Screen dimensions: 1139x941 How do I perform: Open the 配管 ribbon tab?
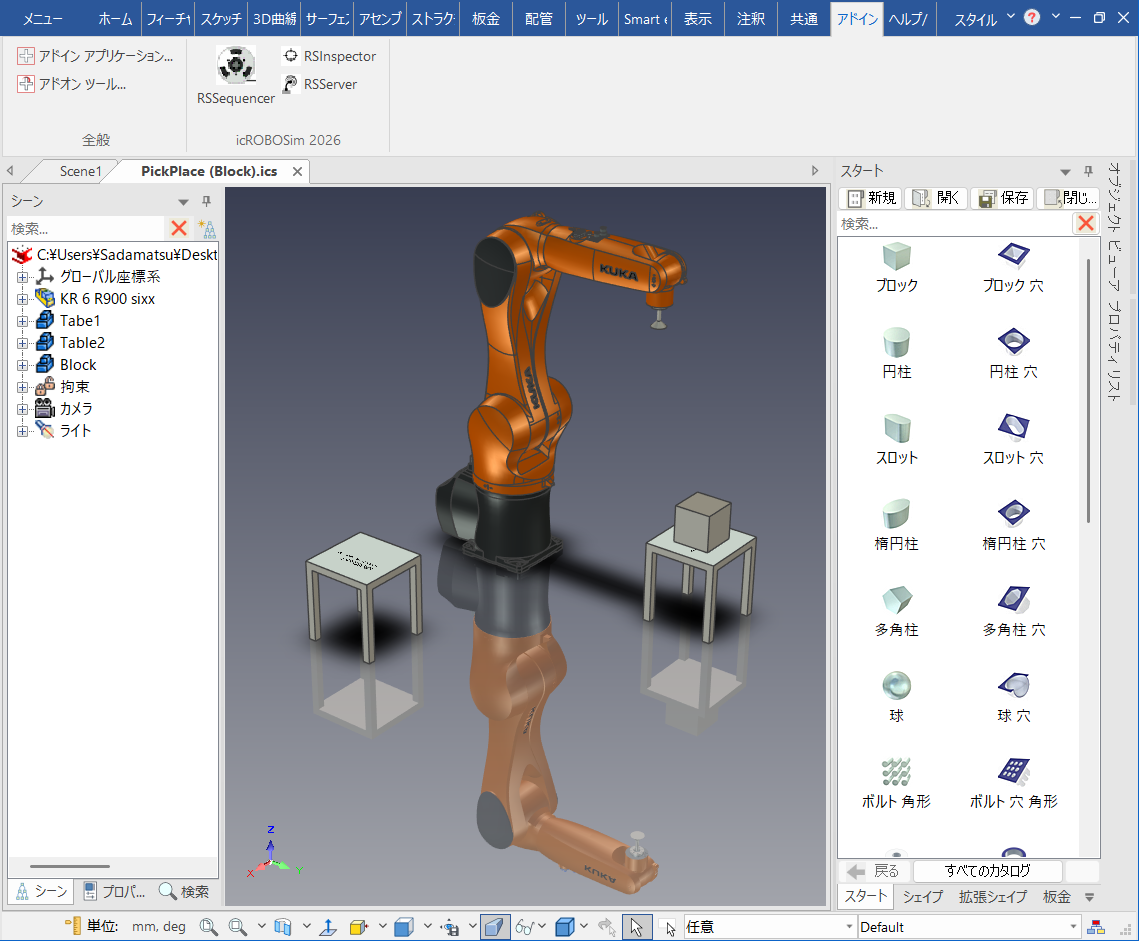point(538,19)
